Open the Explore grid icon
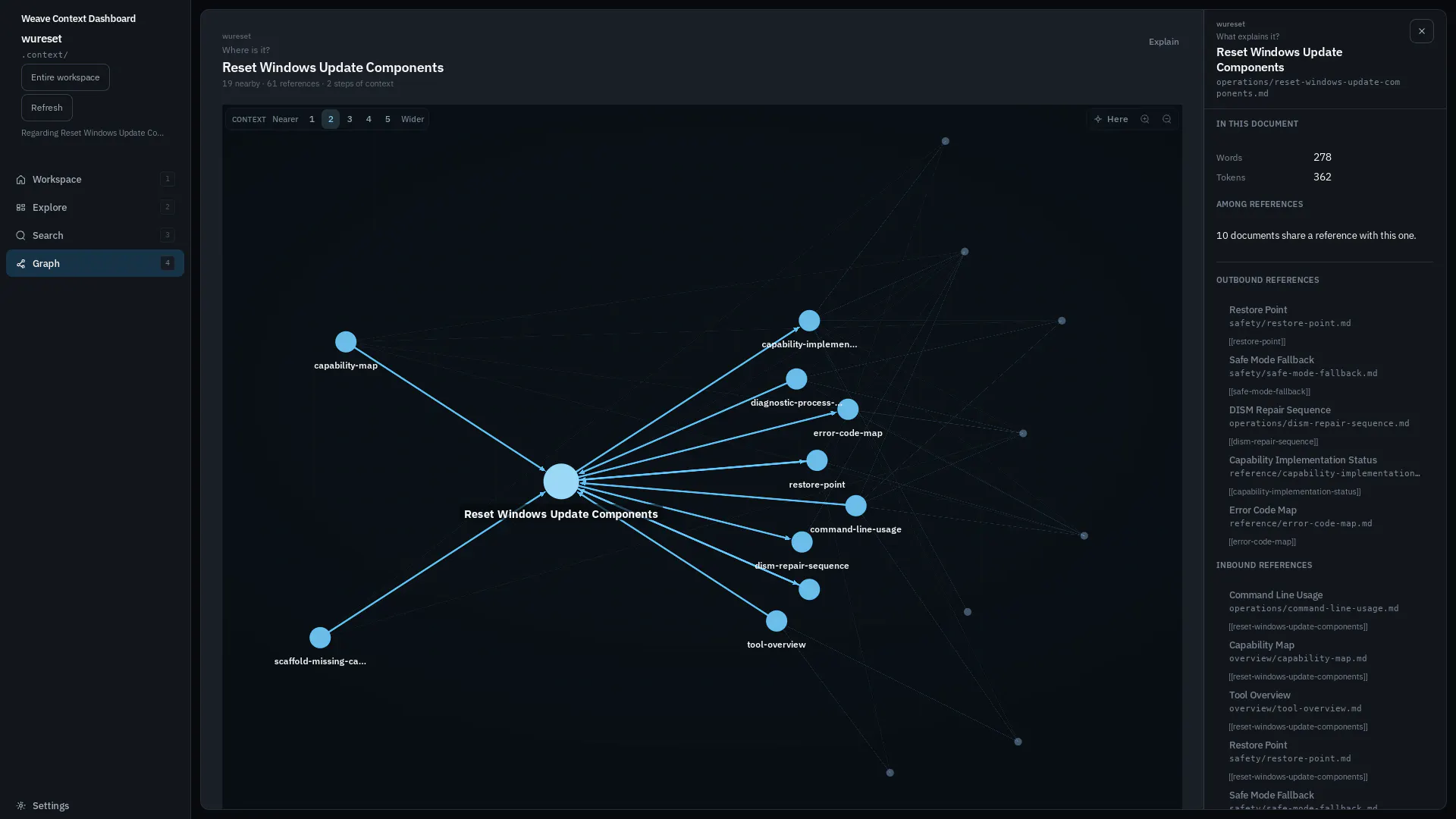This screenshot has height=819, width=1456. (x=20, y=208)
